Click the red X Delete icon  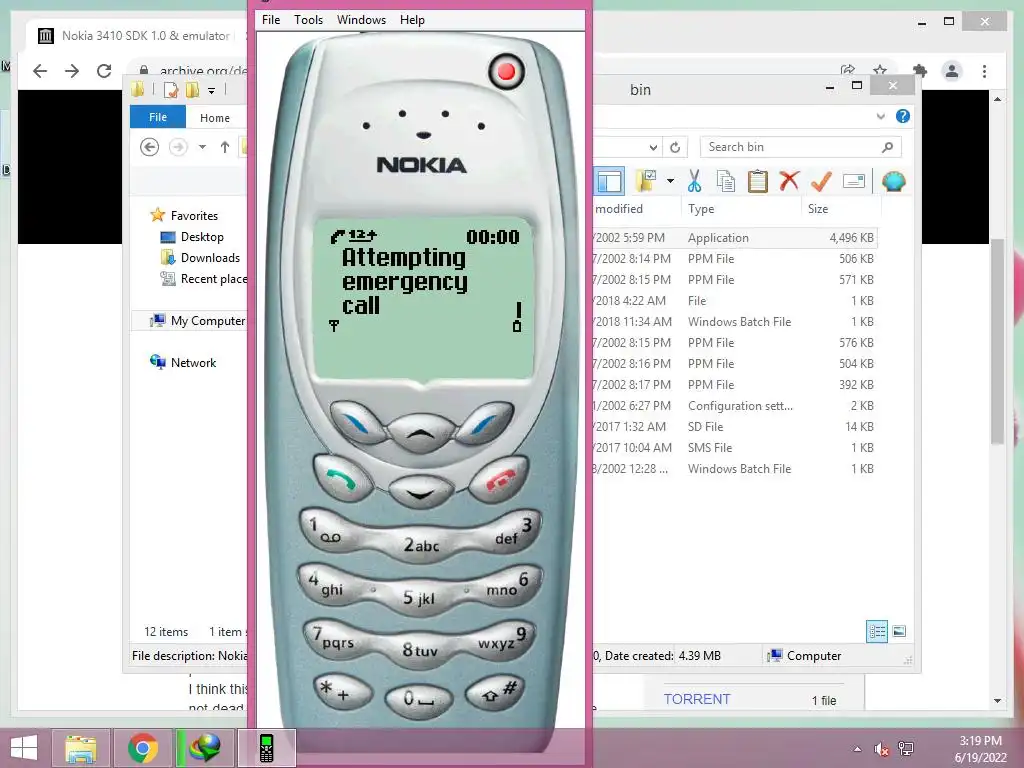coord(789,181)
